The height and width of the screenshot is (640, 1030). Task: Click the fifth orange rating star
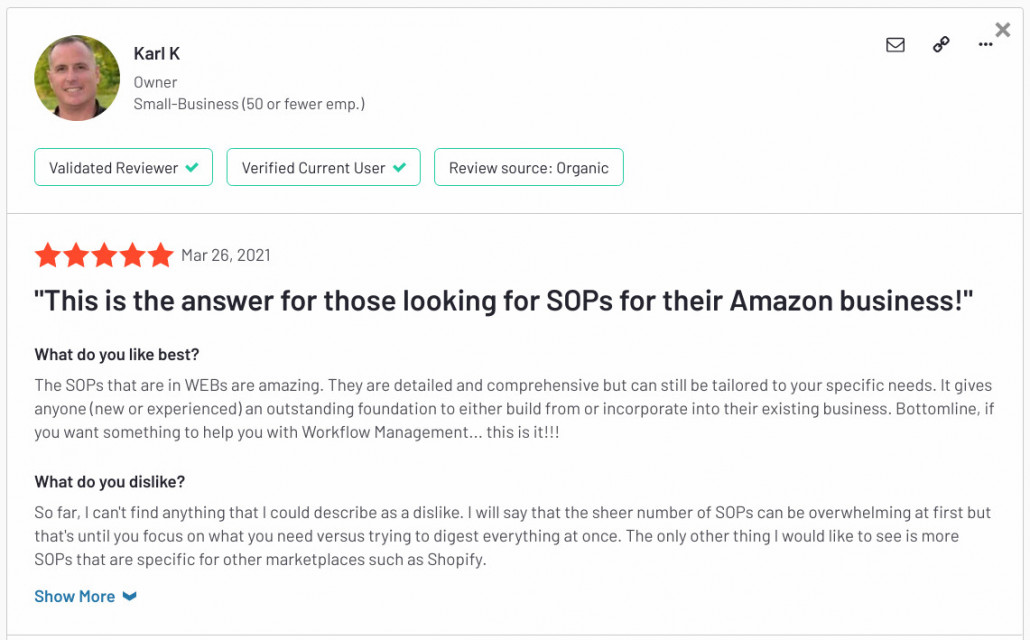[x=160, y=255]
